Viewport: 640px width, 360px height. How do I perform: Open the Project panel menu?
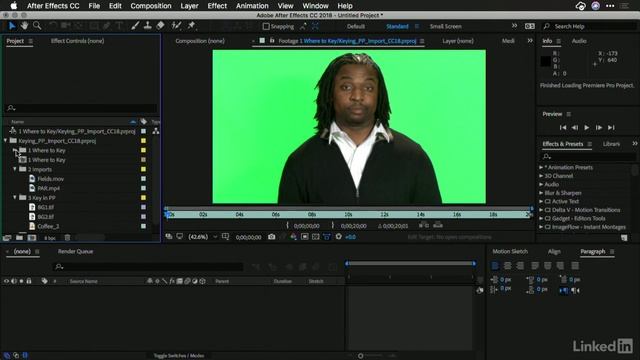pos(31,41)
